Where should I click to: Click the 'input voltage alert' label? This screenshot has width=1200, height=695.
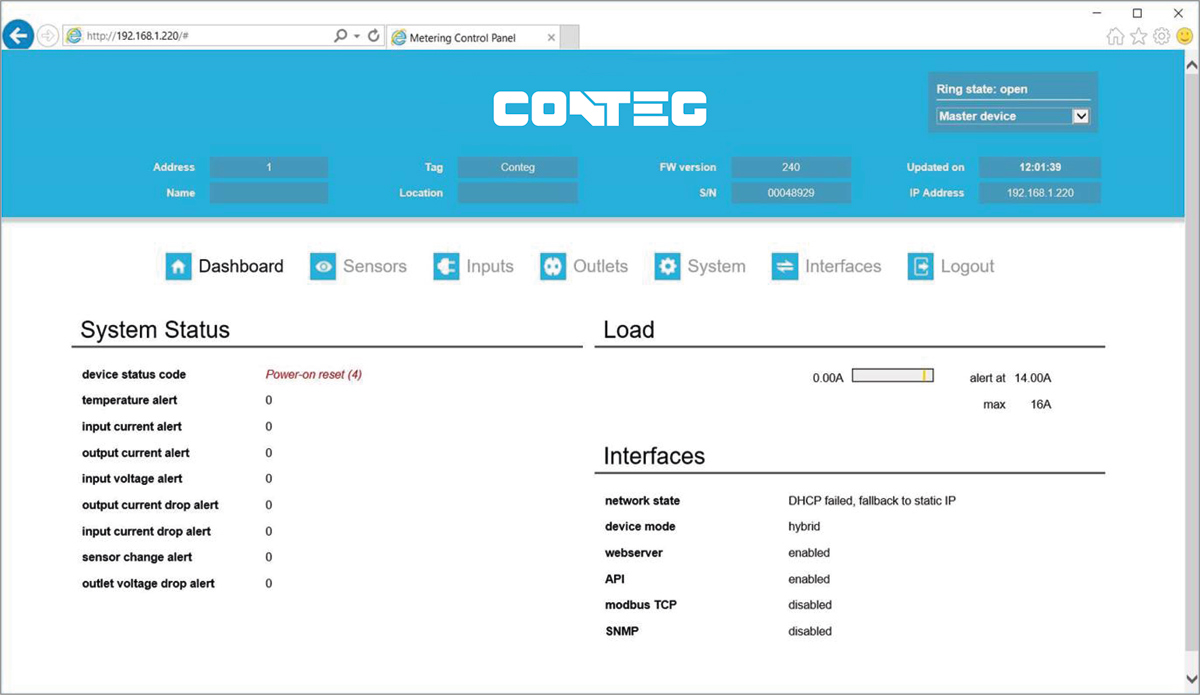(x=132, y=479)
